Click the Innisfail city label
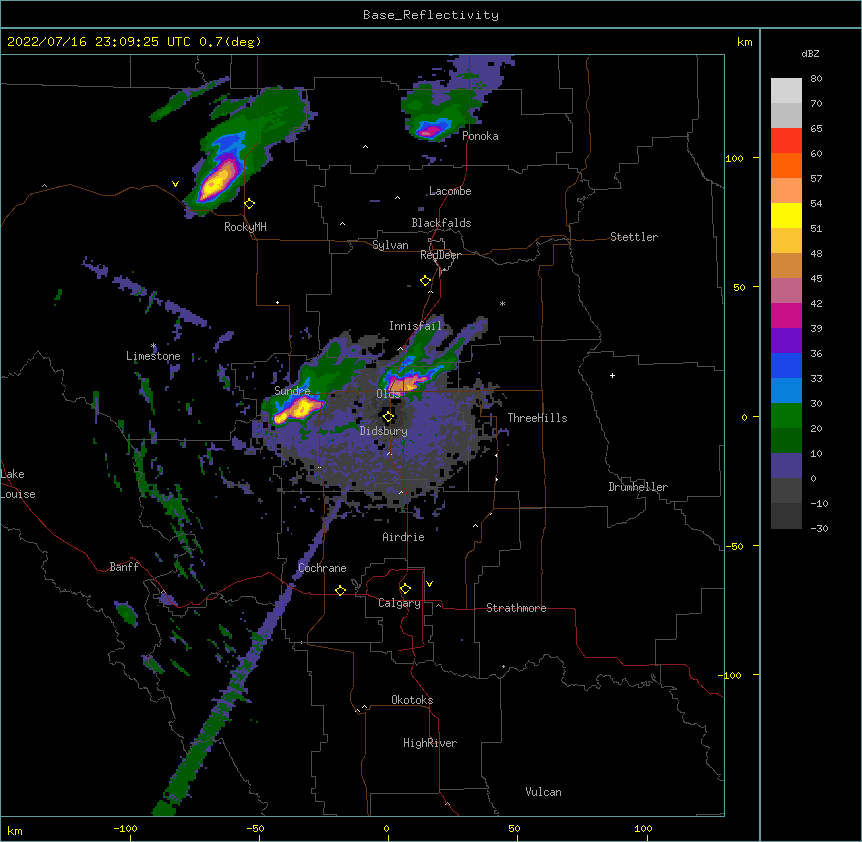 (415, 326)
